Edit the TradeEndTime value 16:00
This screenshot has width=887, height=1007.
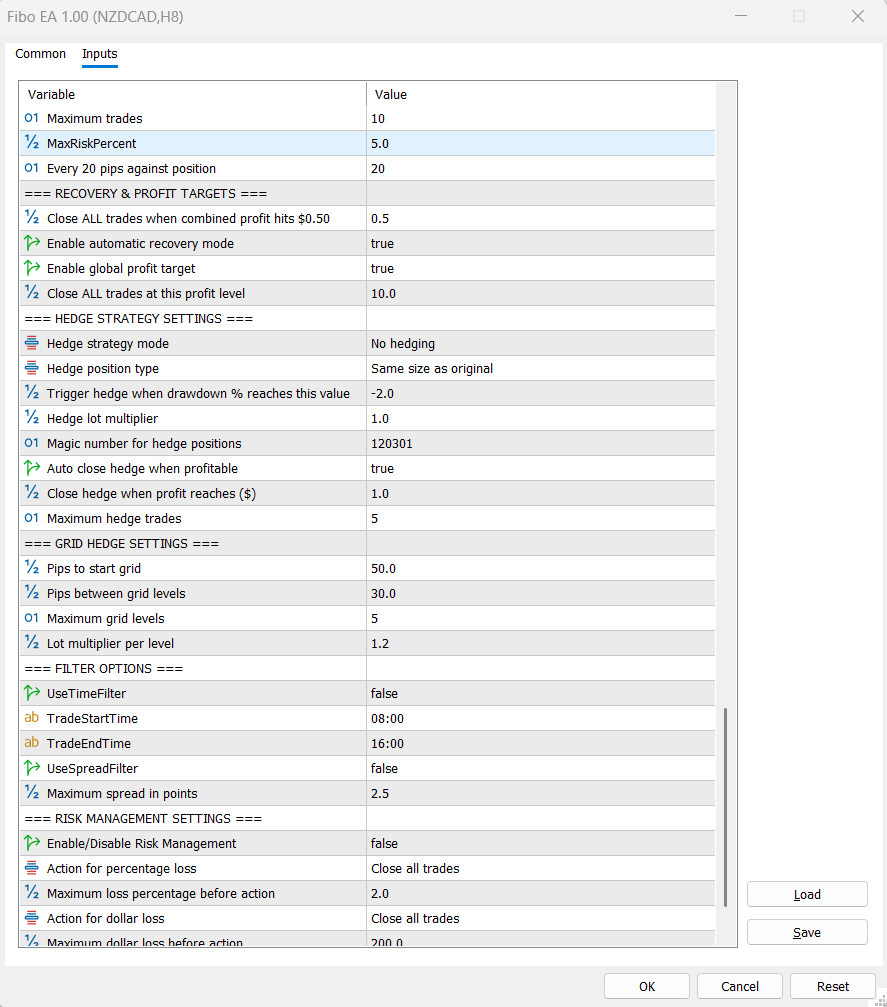tap(540, 743)
